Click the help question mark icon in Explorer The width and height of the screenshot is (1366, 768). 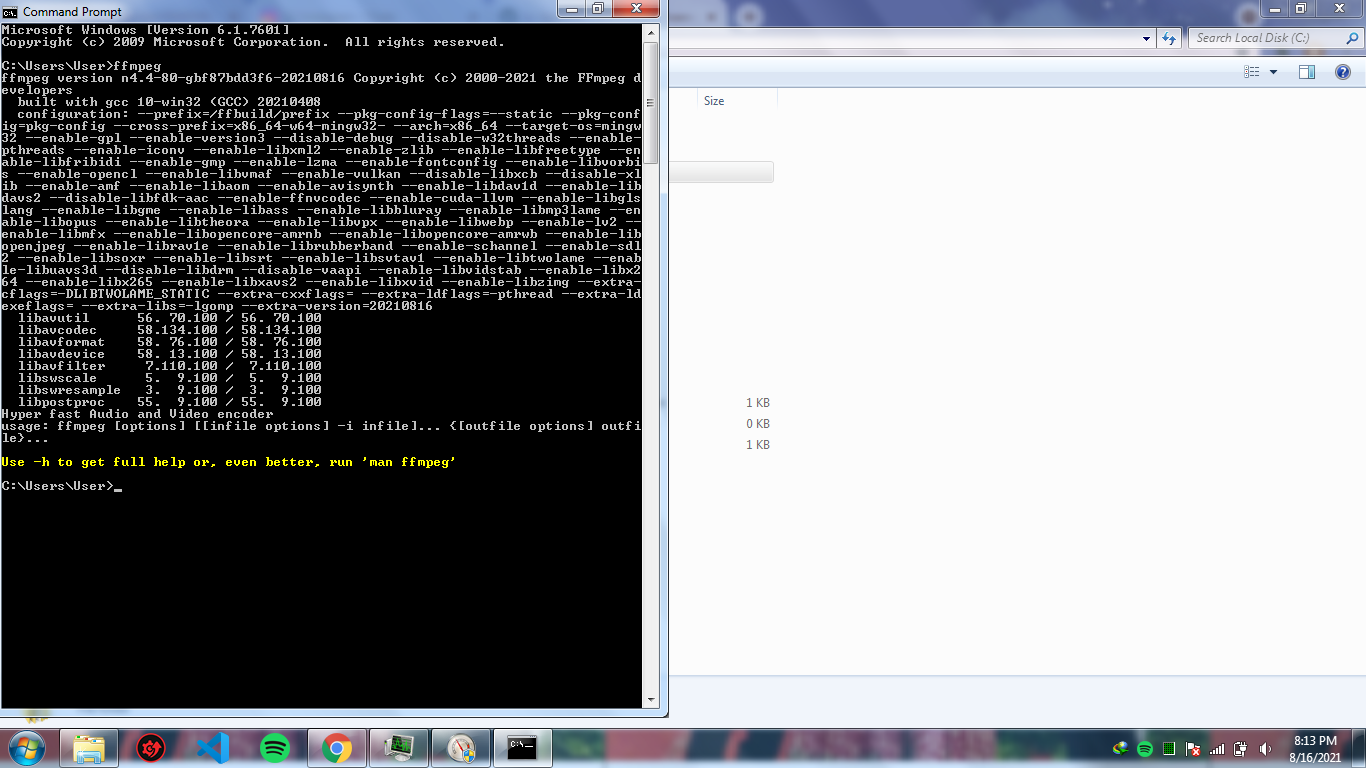1343,72
